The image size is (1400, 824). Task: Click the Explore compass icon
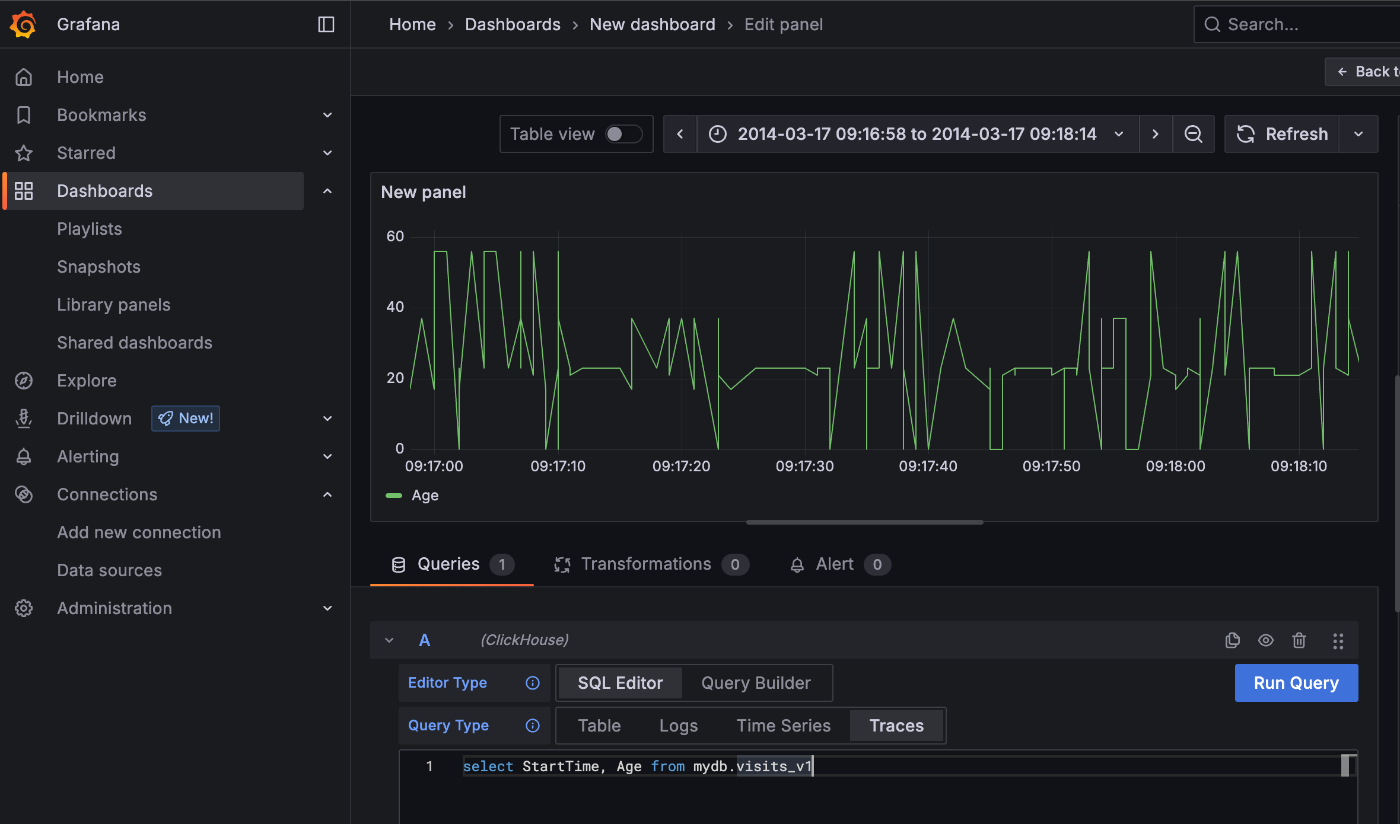(x=24, y=381)
